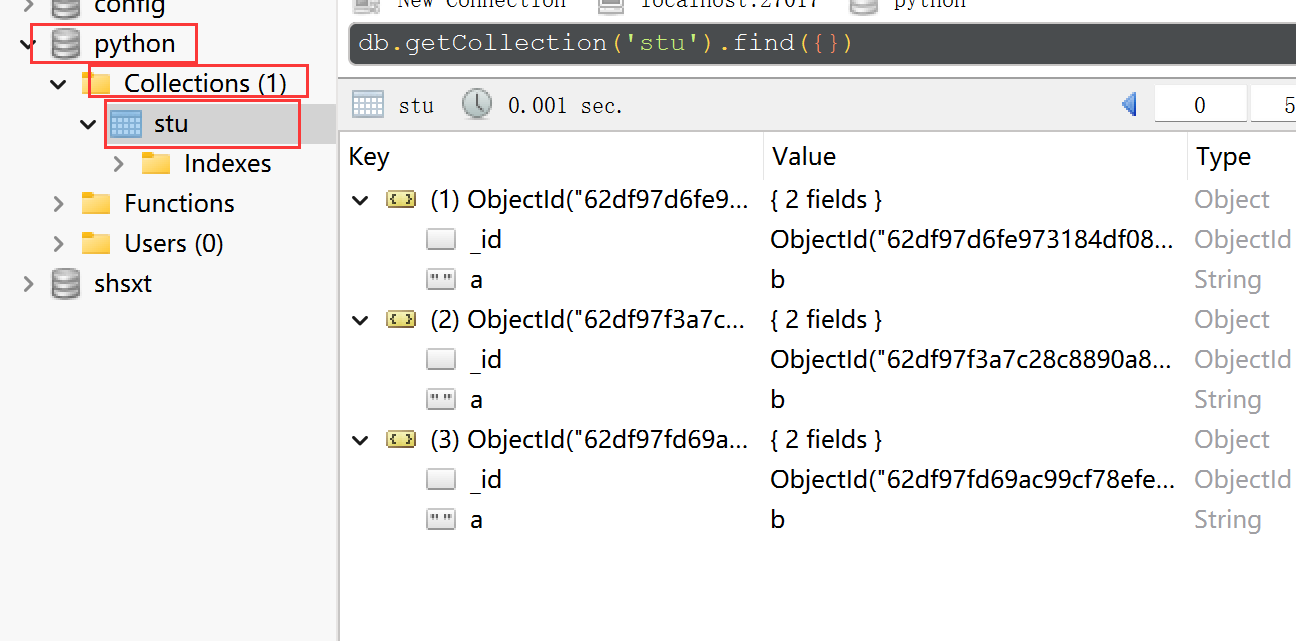Go to previous page with left arrow
The image size is (1296, 641).
pos(1129,105)
